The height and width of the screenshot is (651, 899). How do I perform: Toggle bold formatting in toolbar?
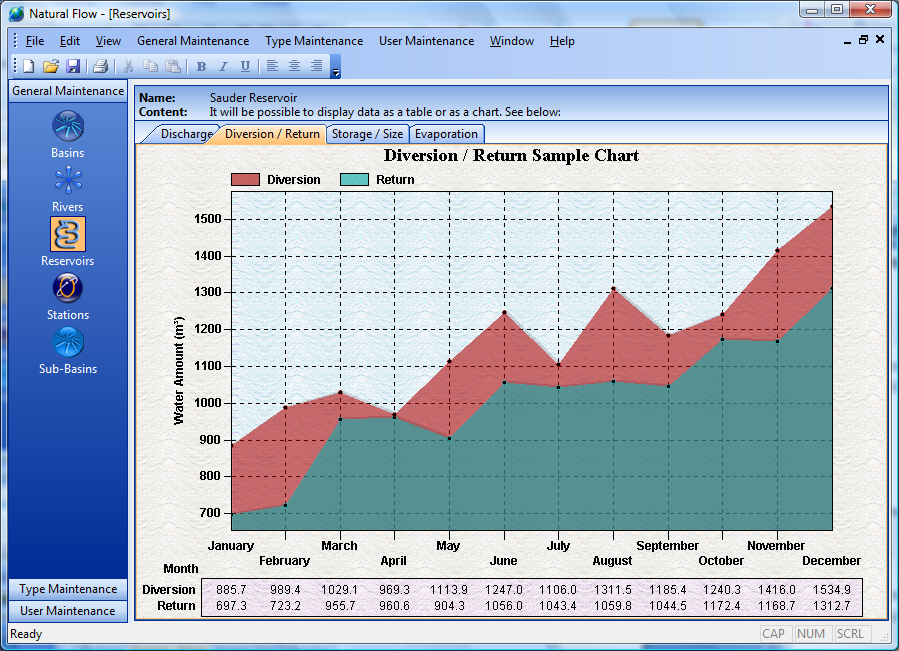pyautogui.click(x=201, y=66)
